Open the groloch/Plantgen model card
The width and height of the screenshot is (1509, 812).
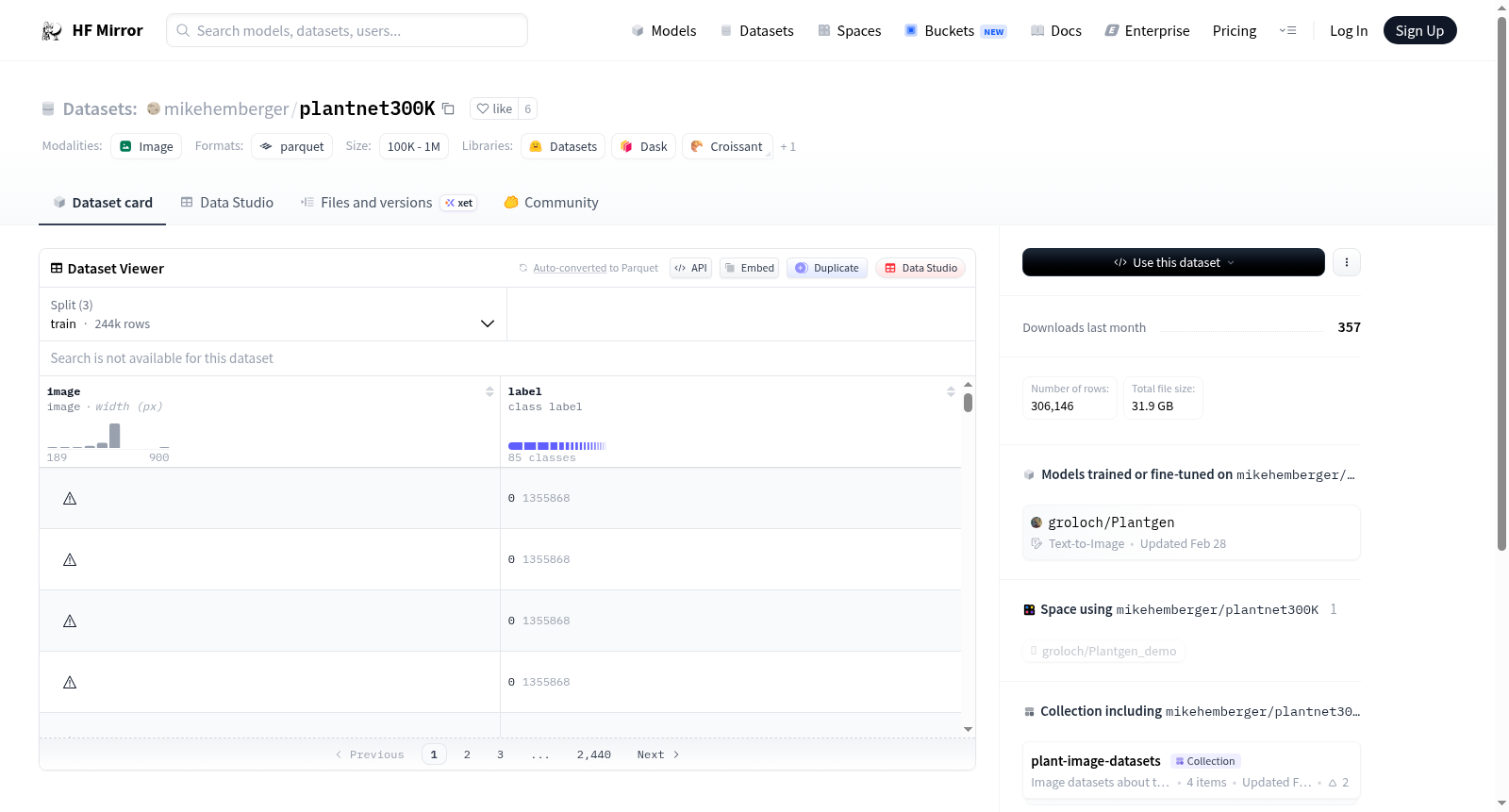click(x=1191, y=533)
